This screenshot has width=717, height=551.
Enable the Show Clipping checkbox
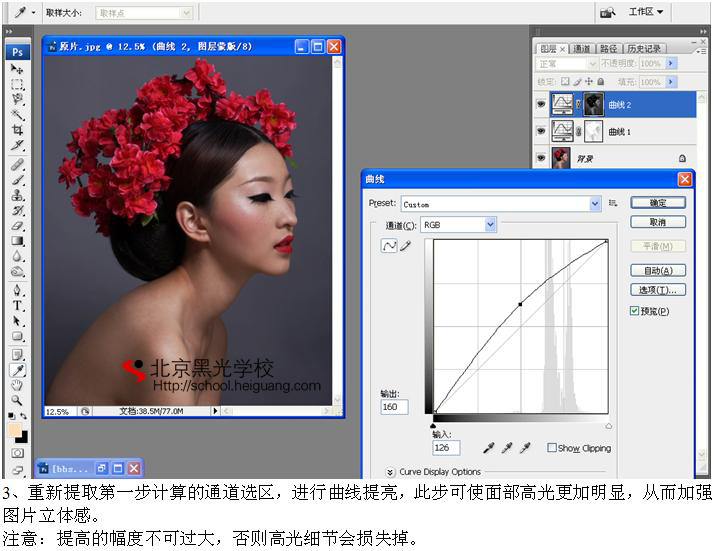click(552, 448)
